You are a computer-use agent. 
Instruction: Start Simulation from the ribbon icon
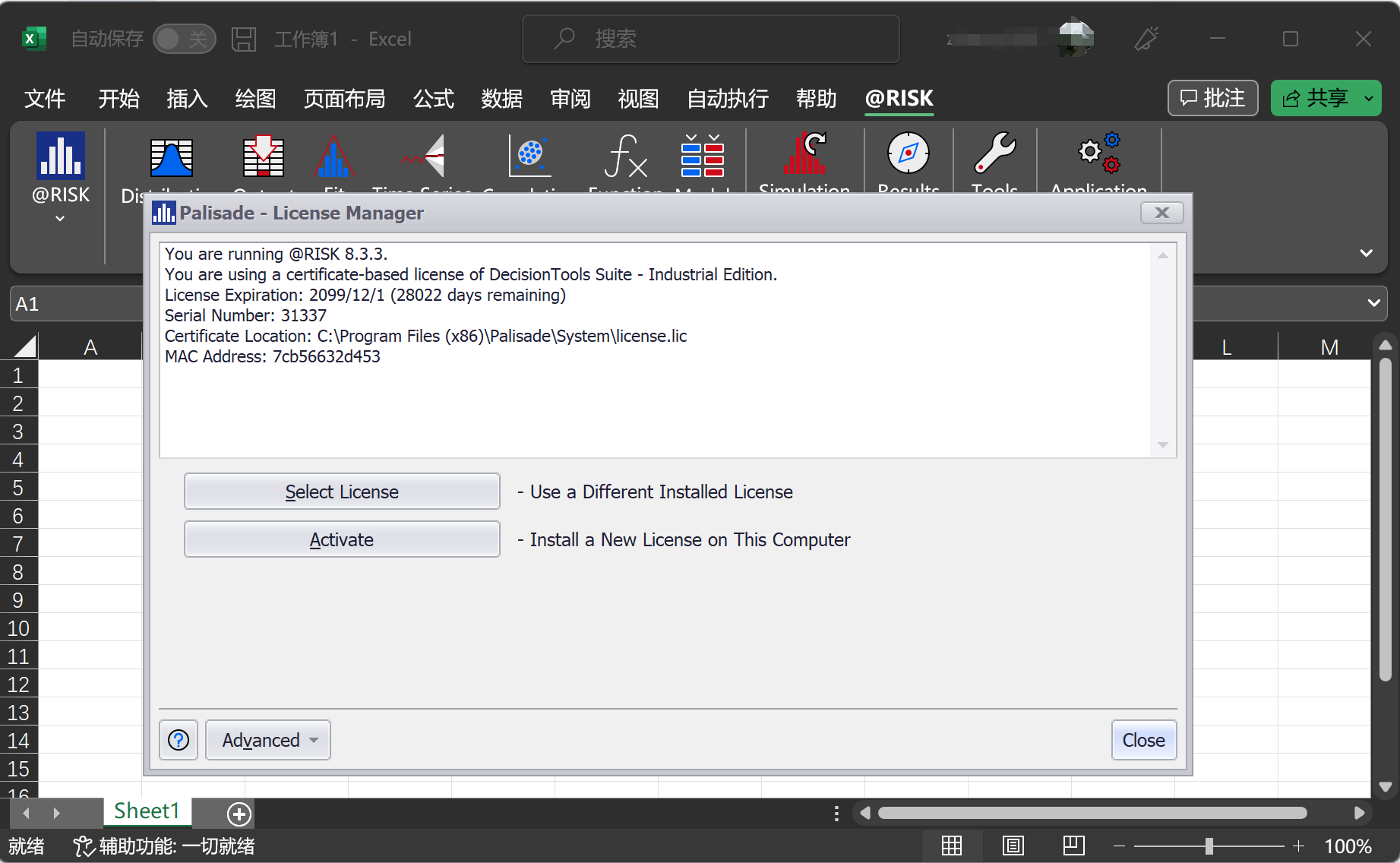click(804, 156)
